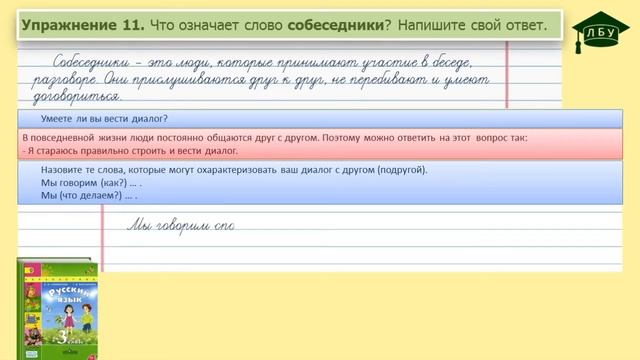Click the line "- Я стараюсь правильно строить и вести диалог."
Screen dimensions: 640x360
point(130,151)
